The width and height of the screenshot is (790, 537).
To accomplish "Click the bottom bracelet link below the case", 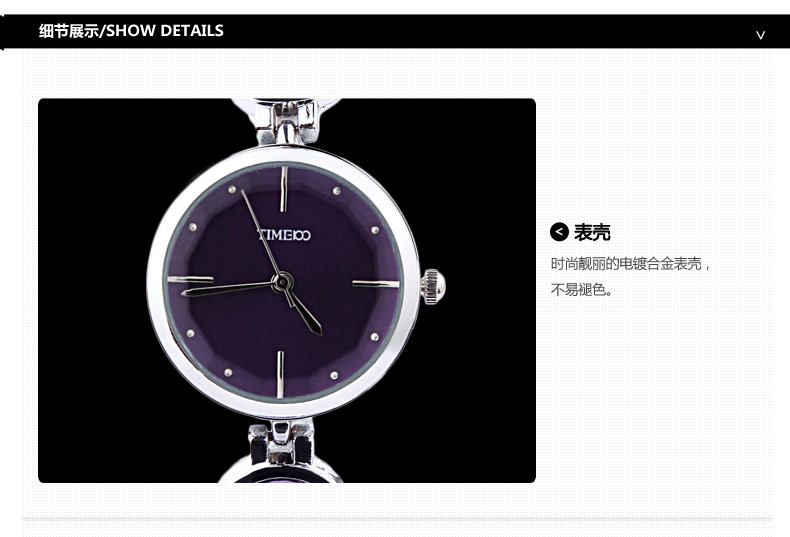I will point(281,443).
